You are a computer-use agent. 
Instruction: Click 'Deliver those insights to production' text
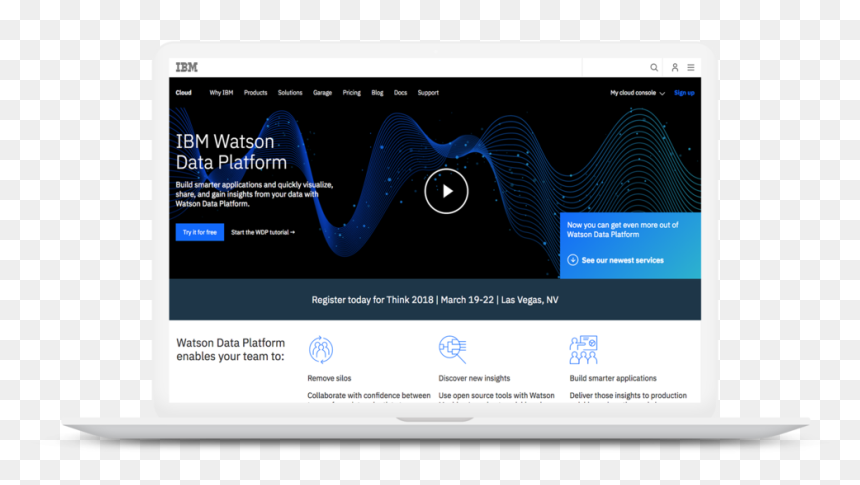(628, 395)
